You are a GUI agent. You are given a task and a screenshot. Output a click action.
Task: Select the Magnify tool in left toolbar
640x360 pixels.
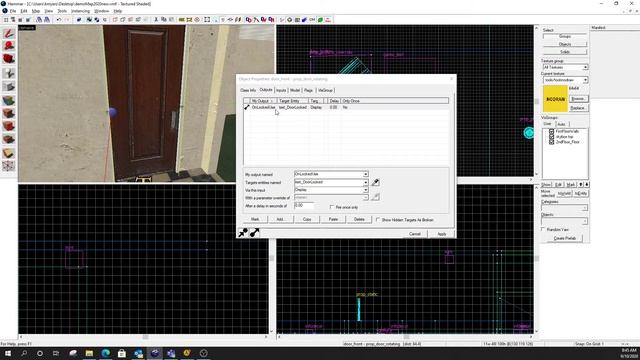(9, 46)
